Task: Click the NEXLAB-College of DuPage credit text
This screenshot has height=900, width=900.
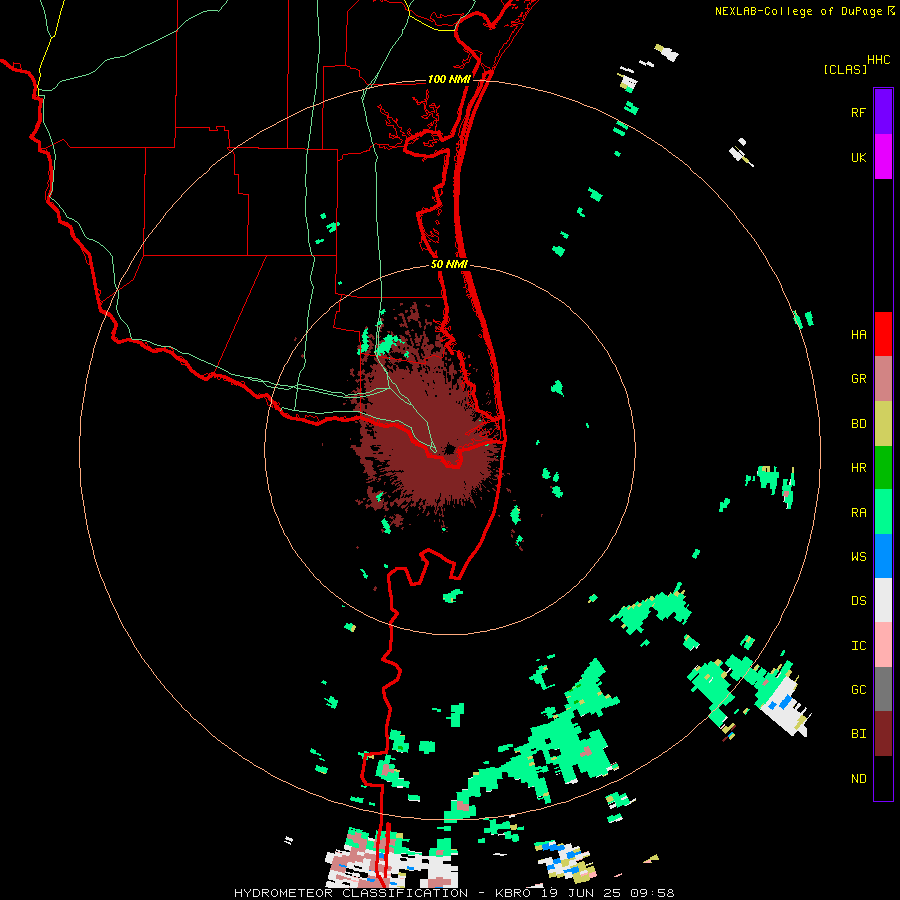Action: click(798, 11)
